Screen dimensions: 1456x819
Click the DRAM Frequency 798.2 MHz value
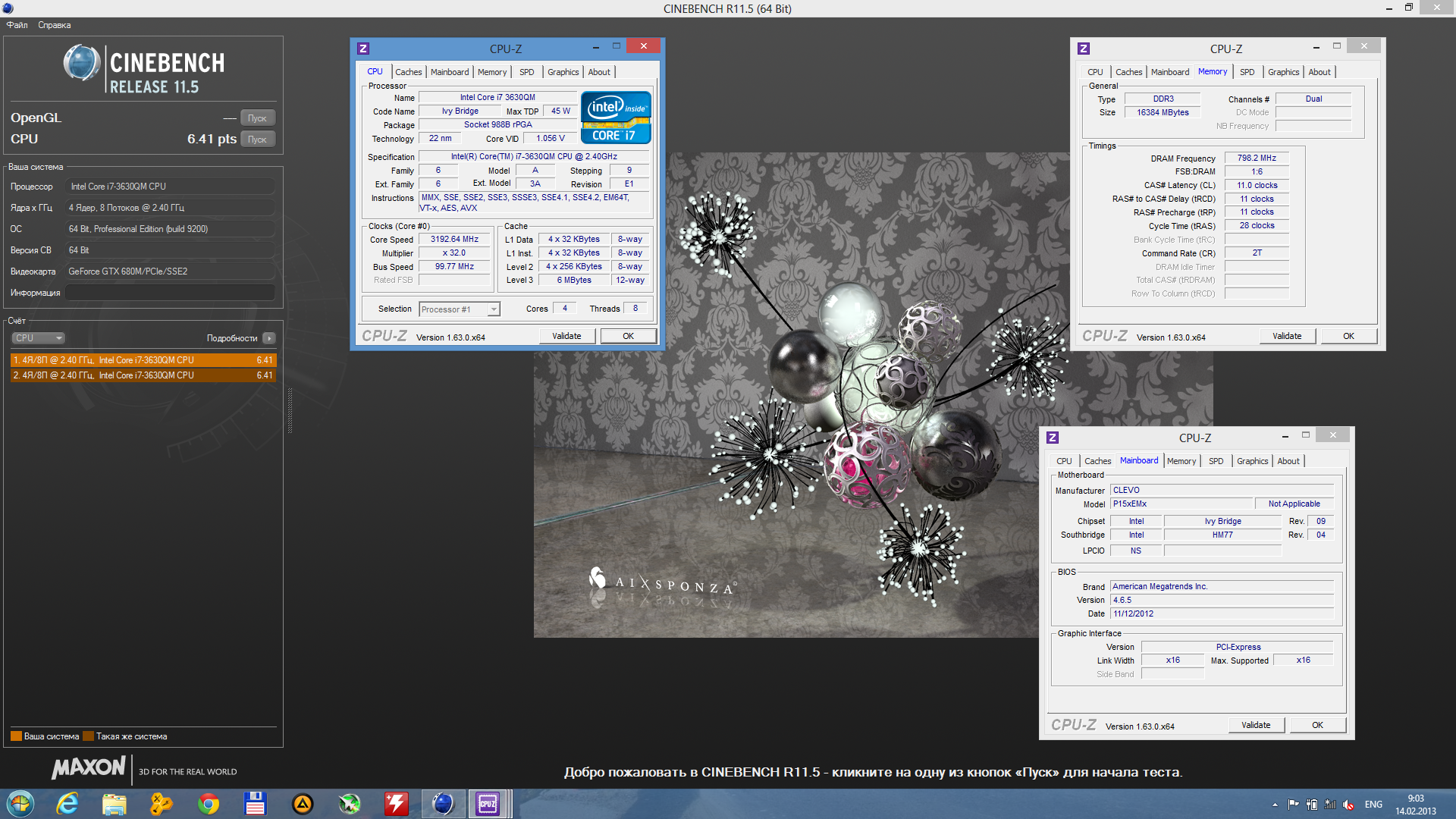pyautogui.click(x=1257, y=158)
